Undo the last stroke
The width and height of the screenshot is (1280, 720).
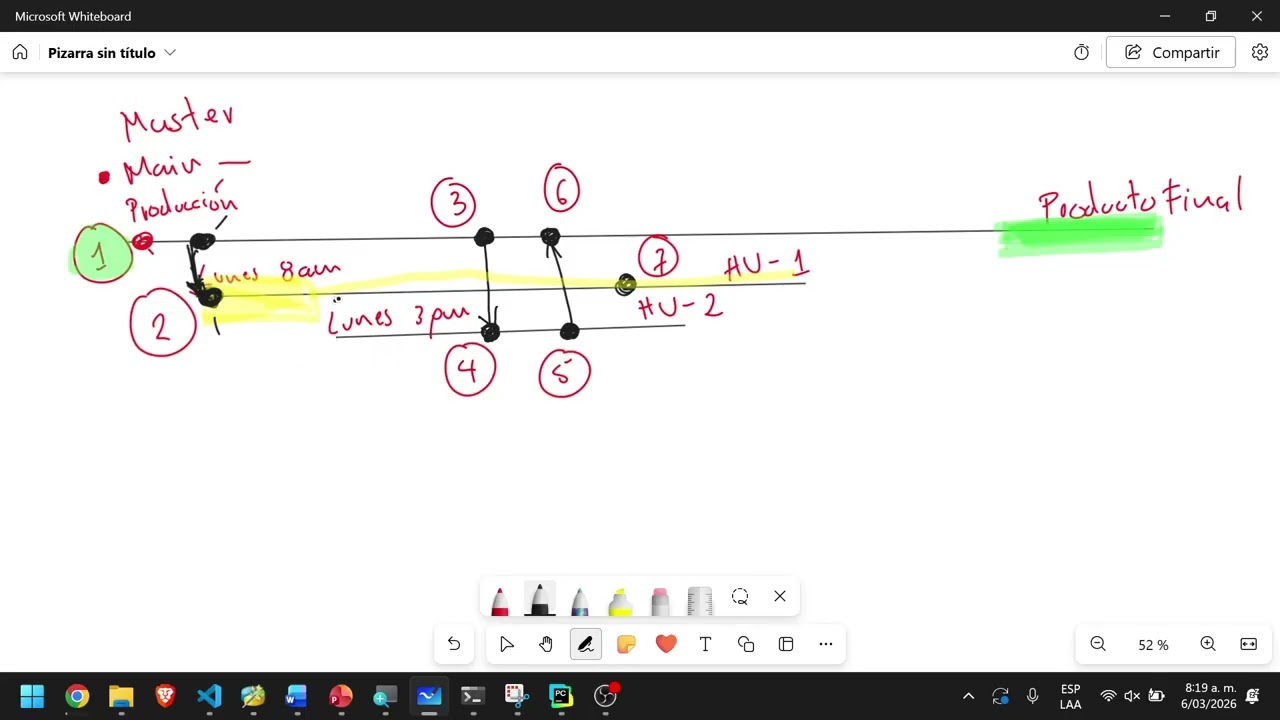tap(454, 645)
